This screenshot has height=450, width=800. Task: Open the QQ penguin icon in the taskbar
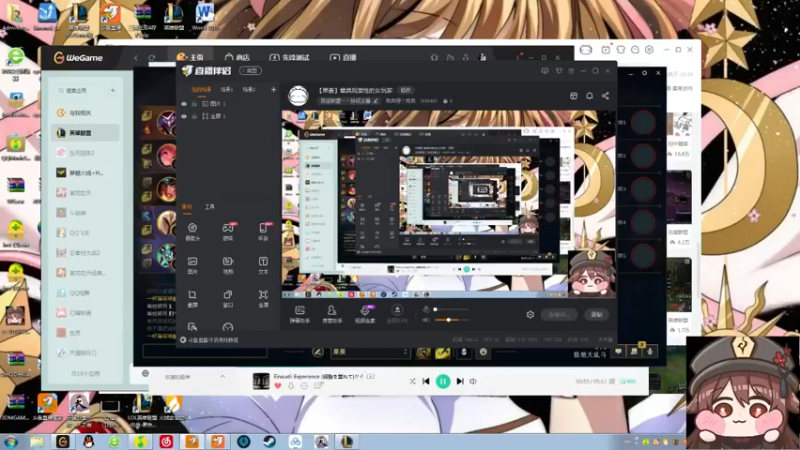89,441
